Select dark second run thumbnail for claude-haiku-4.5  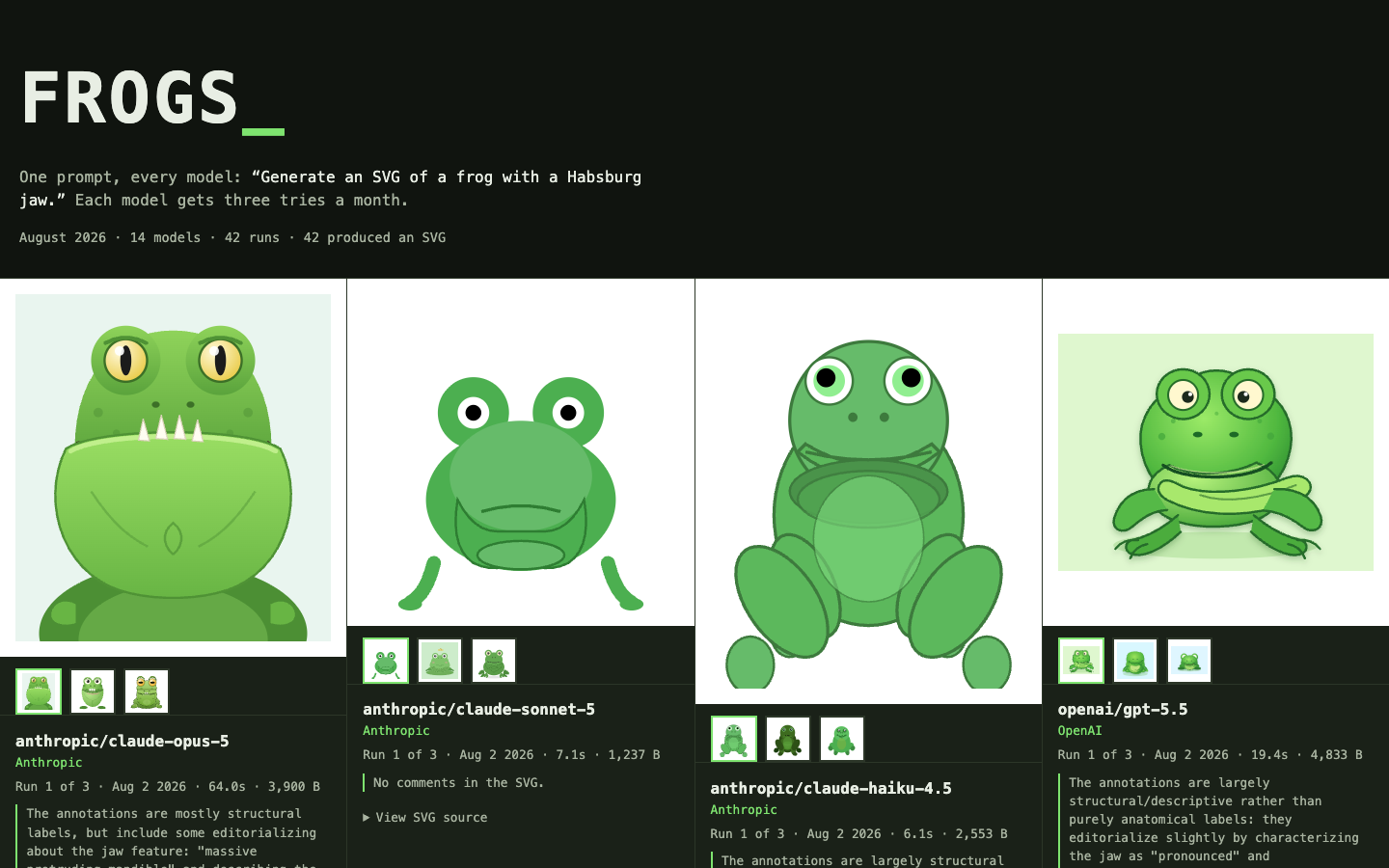coord(788,739)
